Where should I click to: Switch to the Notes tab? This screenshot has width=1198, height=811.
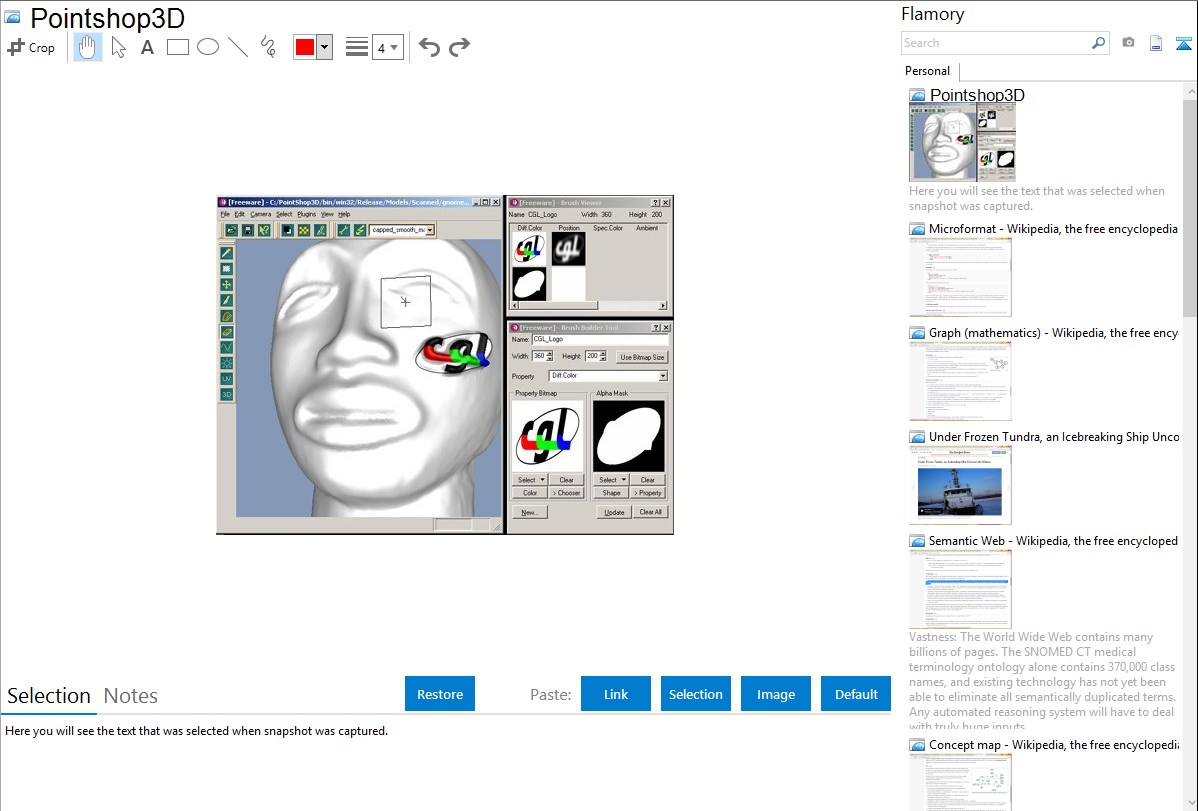[131, 696]
